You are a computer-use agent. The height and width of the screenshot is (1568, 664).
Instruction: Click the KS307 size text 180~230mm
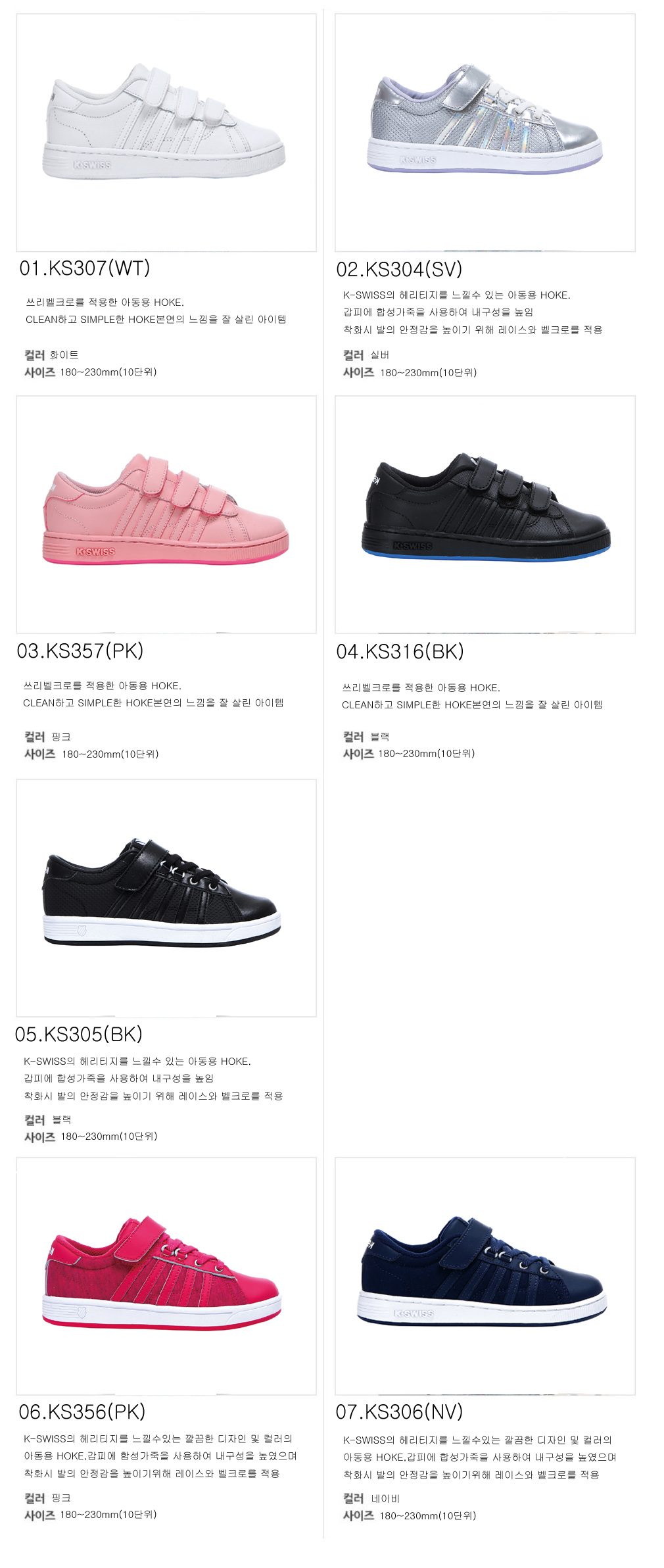[x=108, y=372]
